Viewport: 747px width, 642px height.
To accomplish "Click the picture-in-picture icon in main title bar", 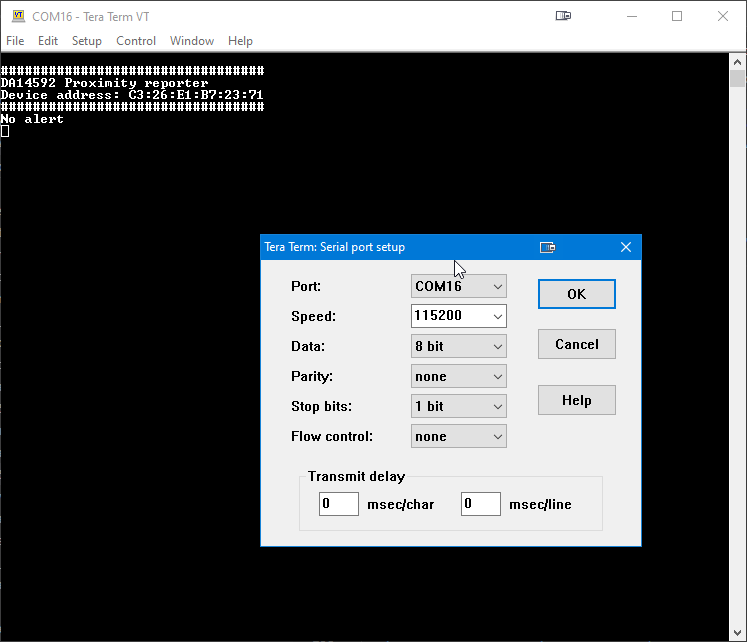I will pos(563,16).
